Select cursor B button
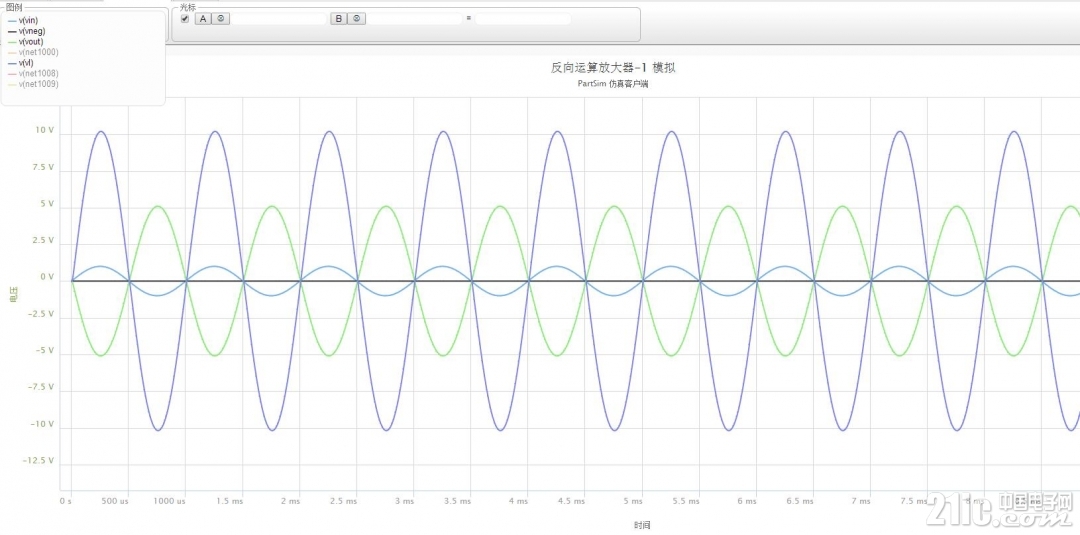The width and height of the screenshot is (1080, 535). (338, 19)
